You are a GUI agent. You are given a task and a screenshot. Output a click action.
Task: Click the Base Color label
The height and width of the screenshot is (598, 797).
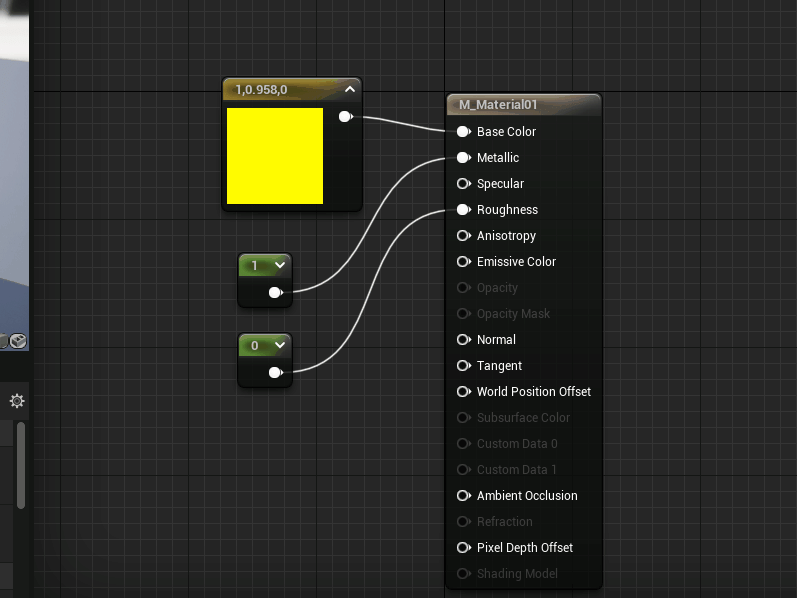coord(506,132)
